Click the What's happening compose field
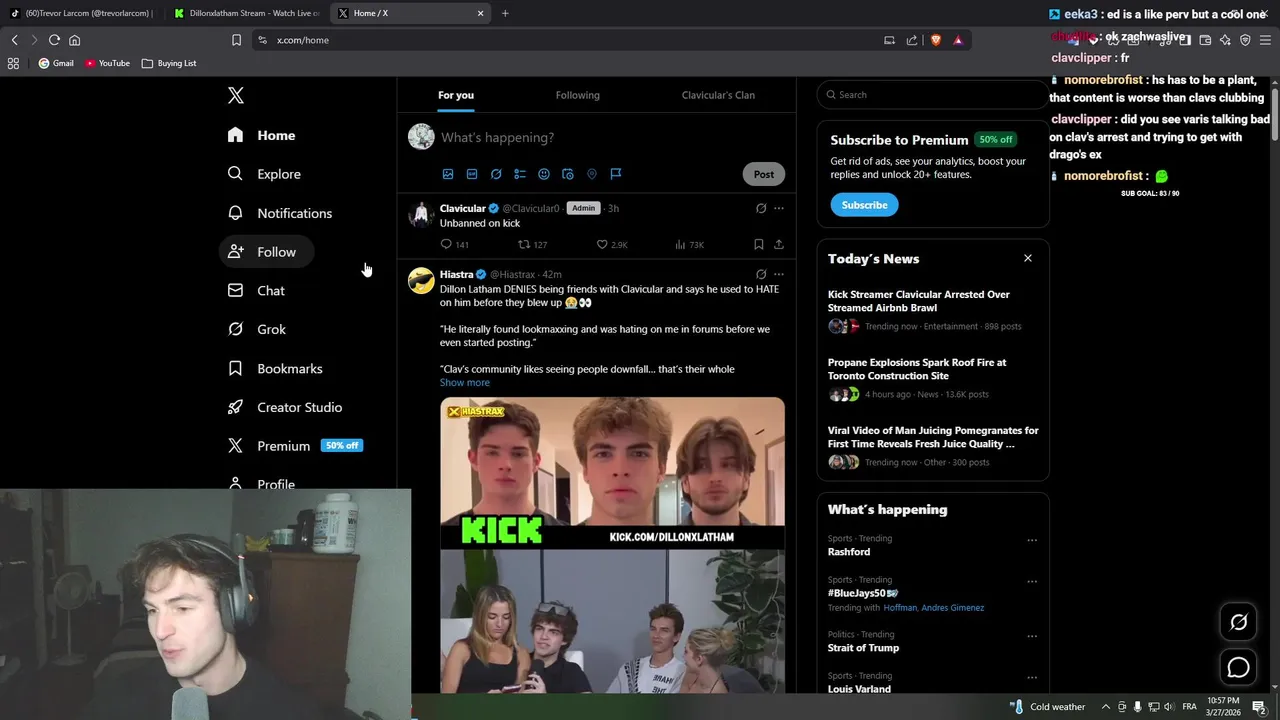 [612, 137]
